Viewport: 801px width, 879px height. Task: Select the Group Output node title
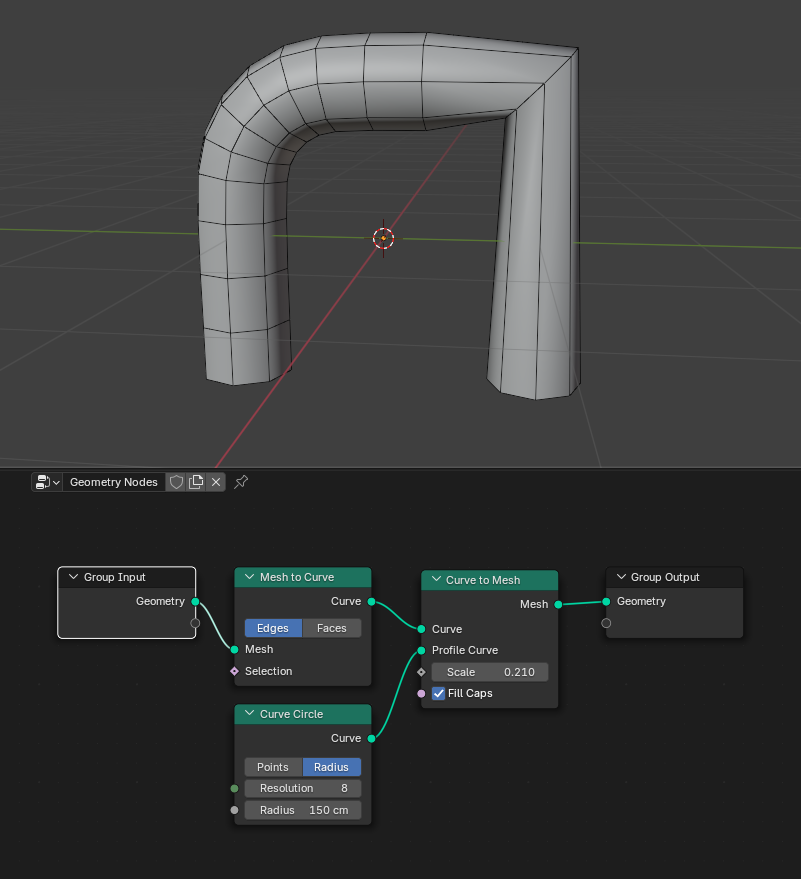pos(665,577)
